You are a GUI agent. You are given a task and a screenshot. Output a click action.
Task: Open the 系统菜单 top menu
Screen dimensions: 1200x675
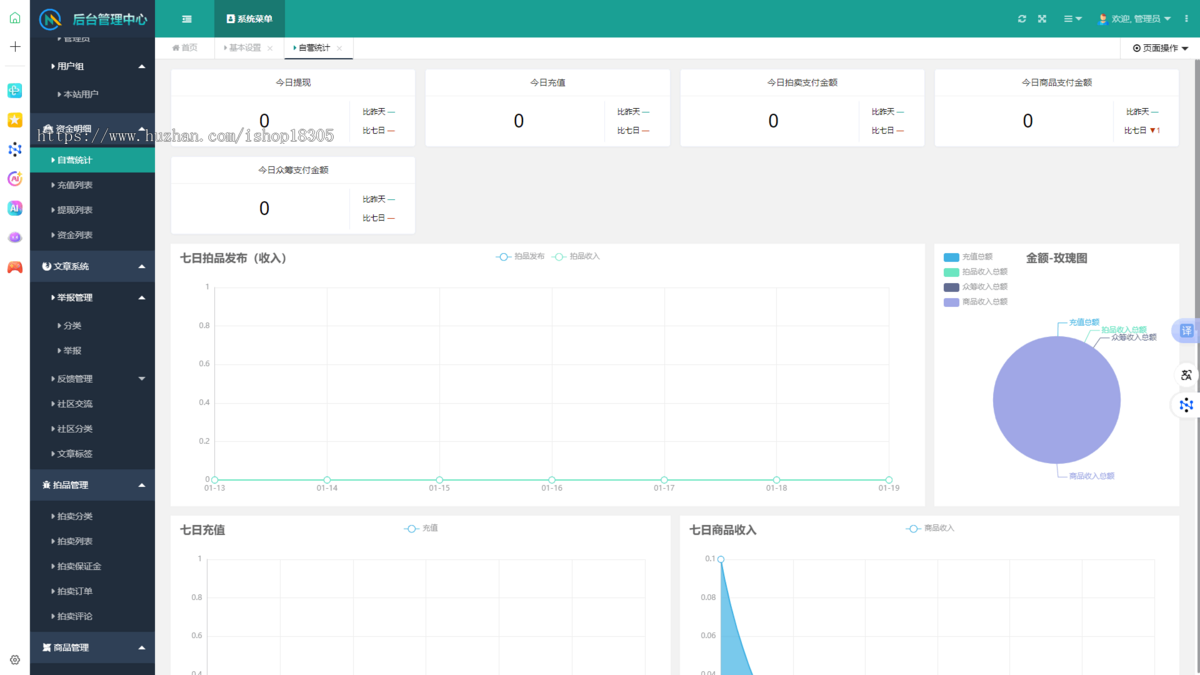tap(249, 19)
